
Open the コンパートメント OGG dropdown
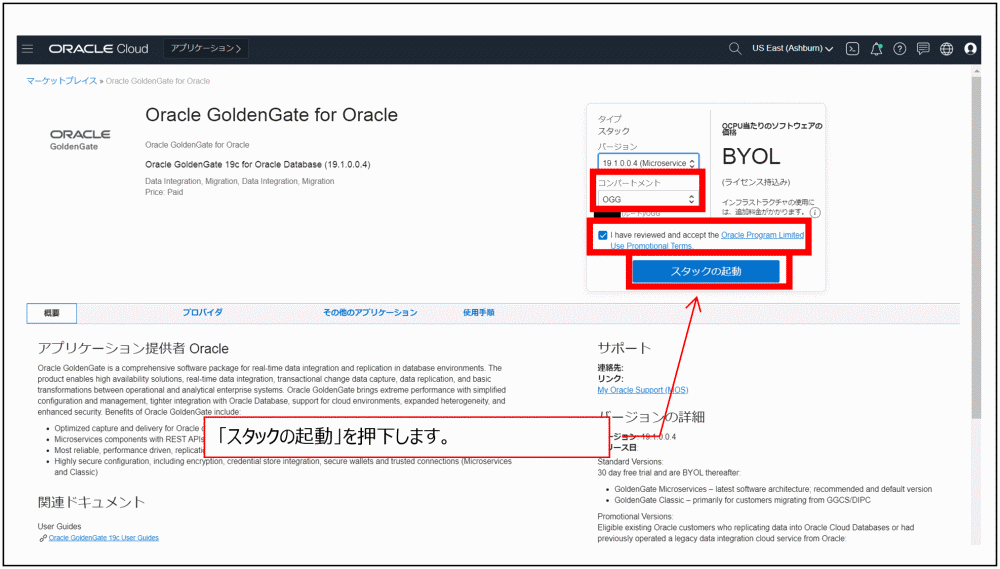click(x=649, y=200)
